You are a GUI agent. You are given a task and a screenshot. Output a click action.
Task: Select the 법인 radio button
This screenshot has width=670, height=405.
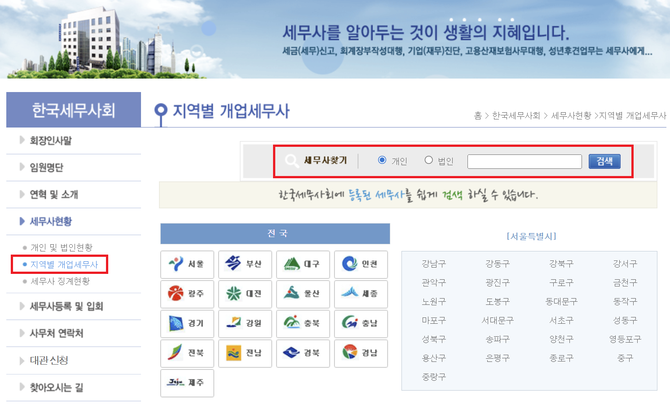pyautogui.click(x=429, y=160)
